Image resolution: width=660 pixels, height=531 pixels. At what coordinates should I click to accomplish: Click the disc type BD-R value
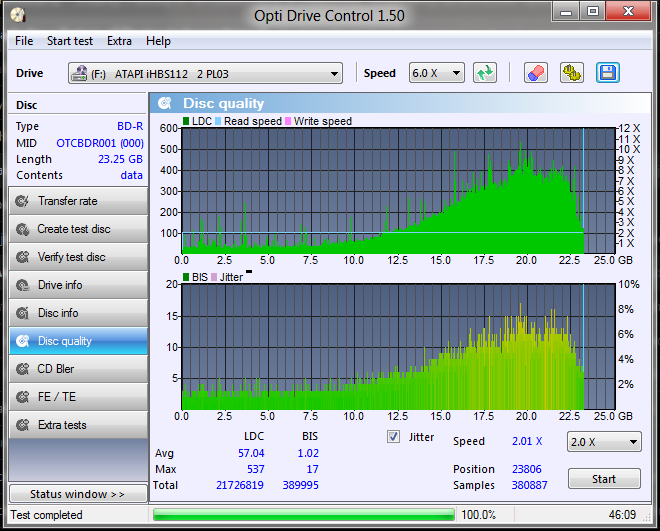point(130,126)
